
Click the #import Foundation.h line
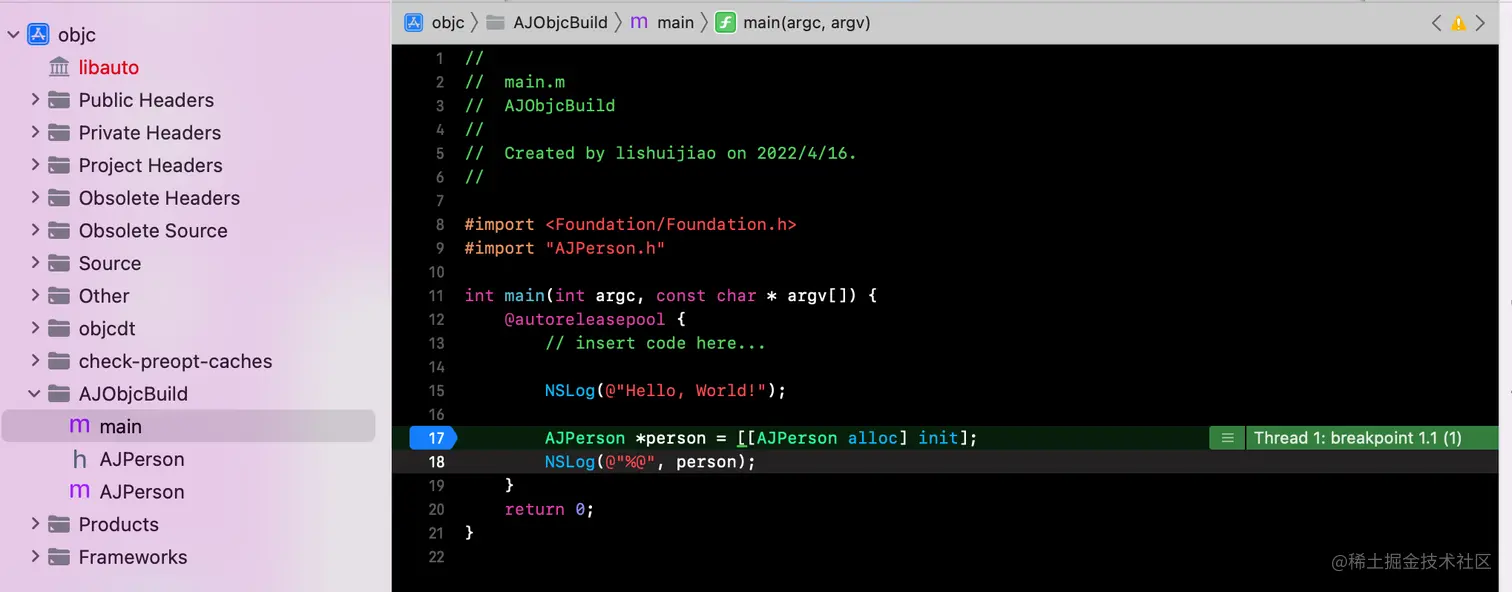630,224
